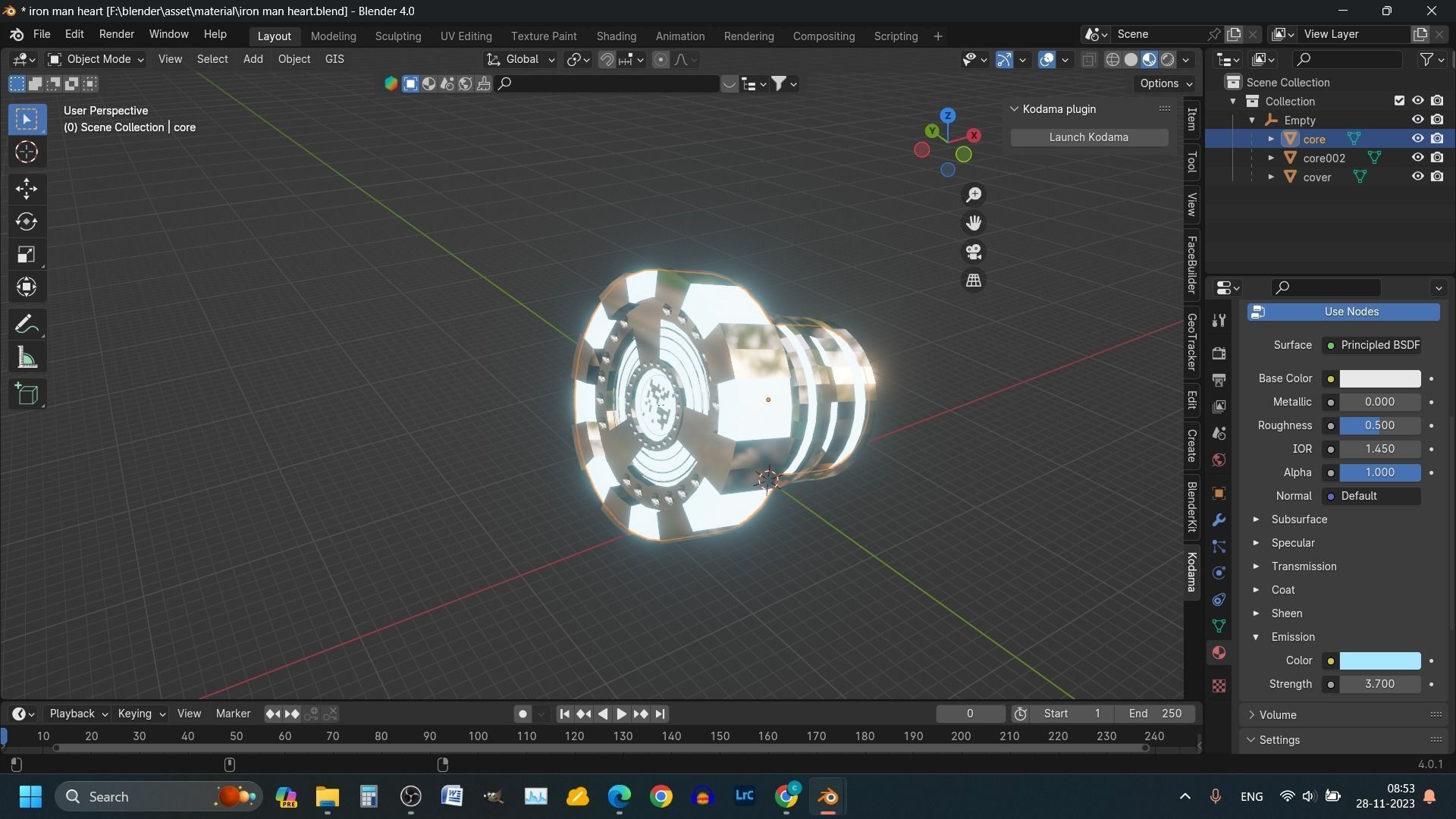This screenshot has width=1456, height=819.
Task: Activate the Select Box tool
Action: 27,119
